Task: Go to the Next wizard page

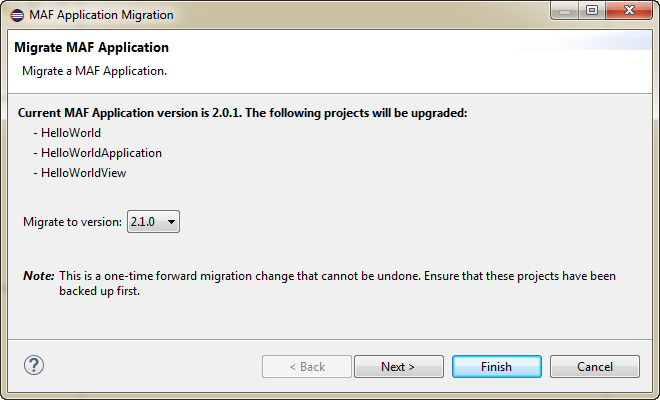Action: point(399,366)
